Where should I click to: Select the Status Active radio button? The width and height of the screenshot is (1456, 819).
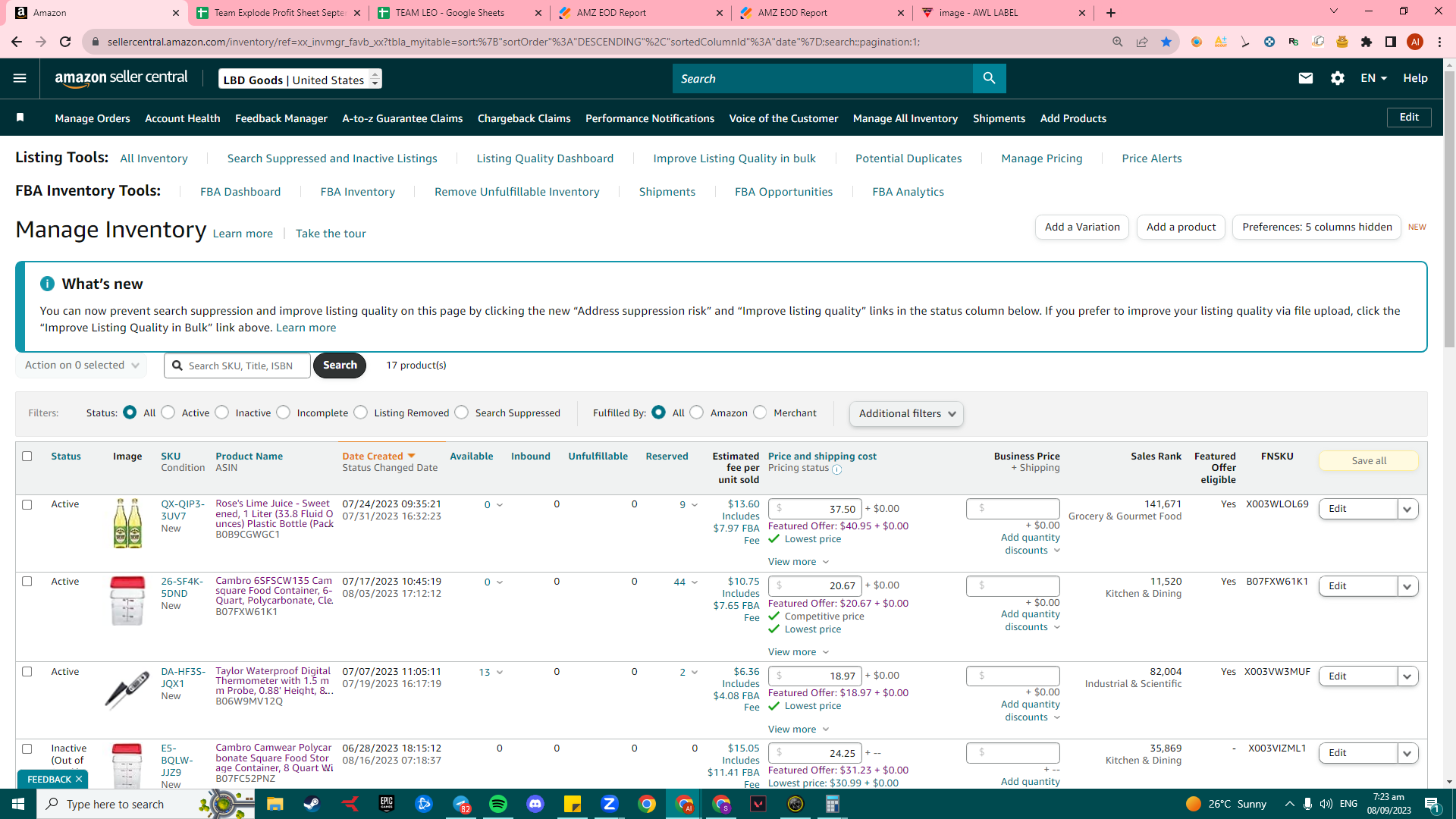click(168, 413)
